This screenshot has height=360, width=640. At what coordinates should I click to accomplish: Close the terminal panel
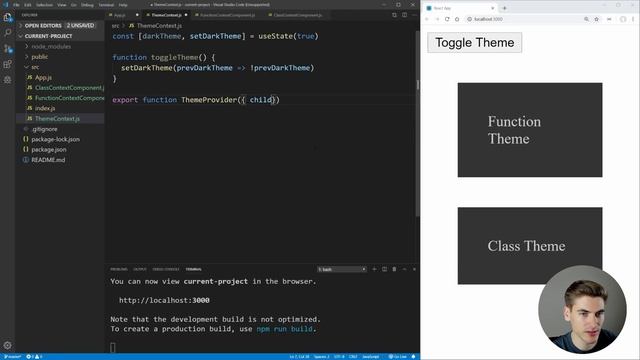(414, 269)
